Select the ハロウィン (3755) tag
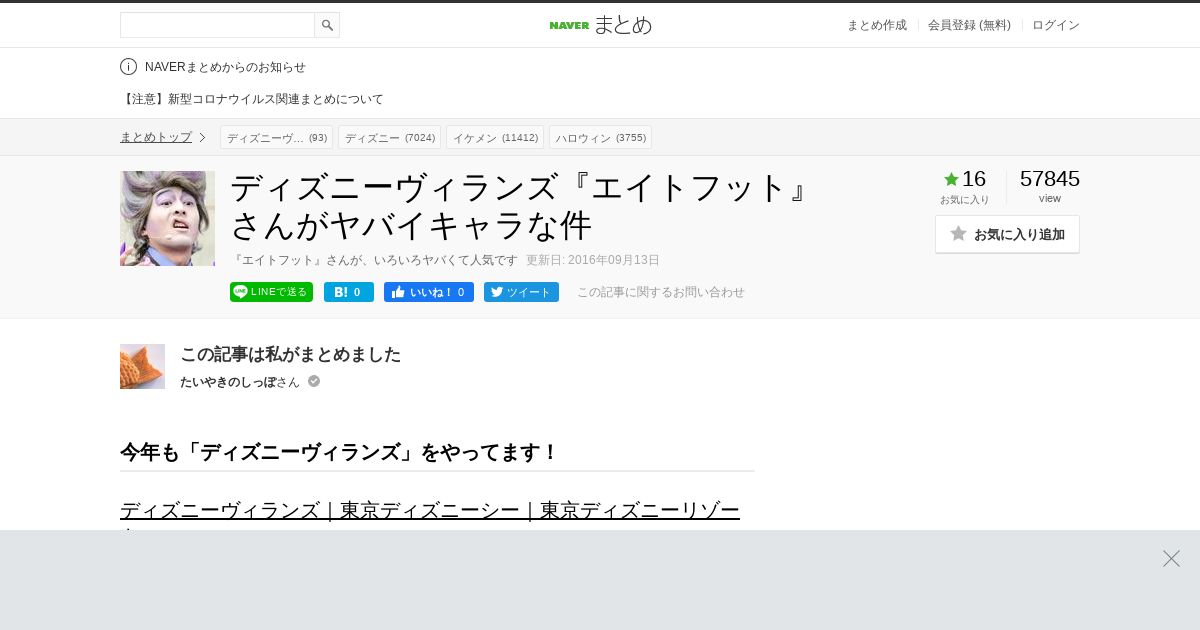 [x=600, y=137]
